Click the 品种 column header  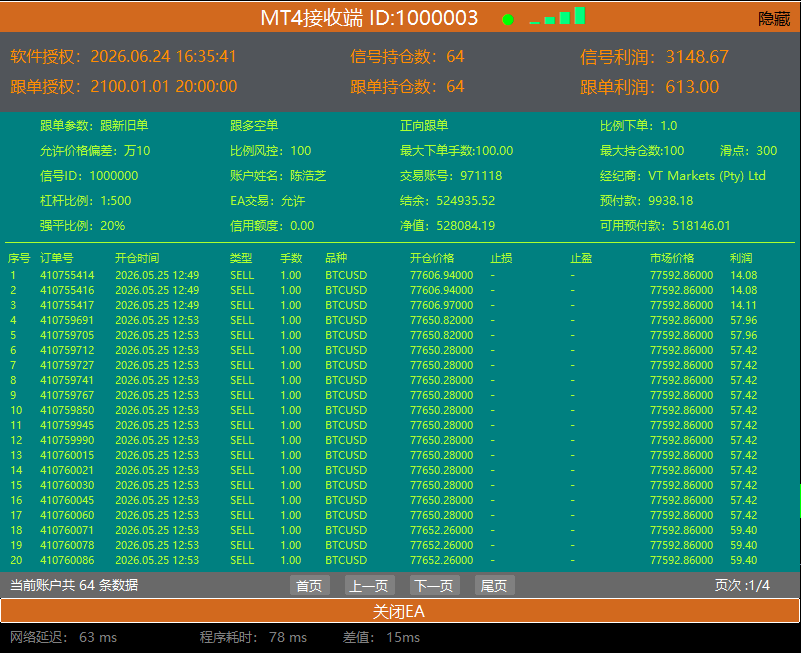336,258
